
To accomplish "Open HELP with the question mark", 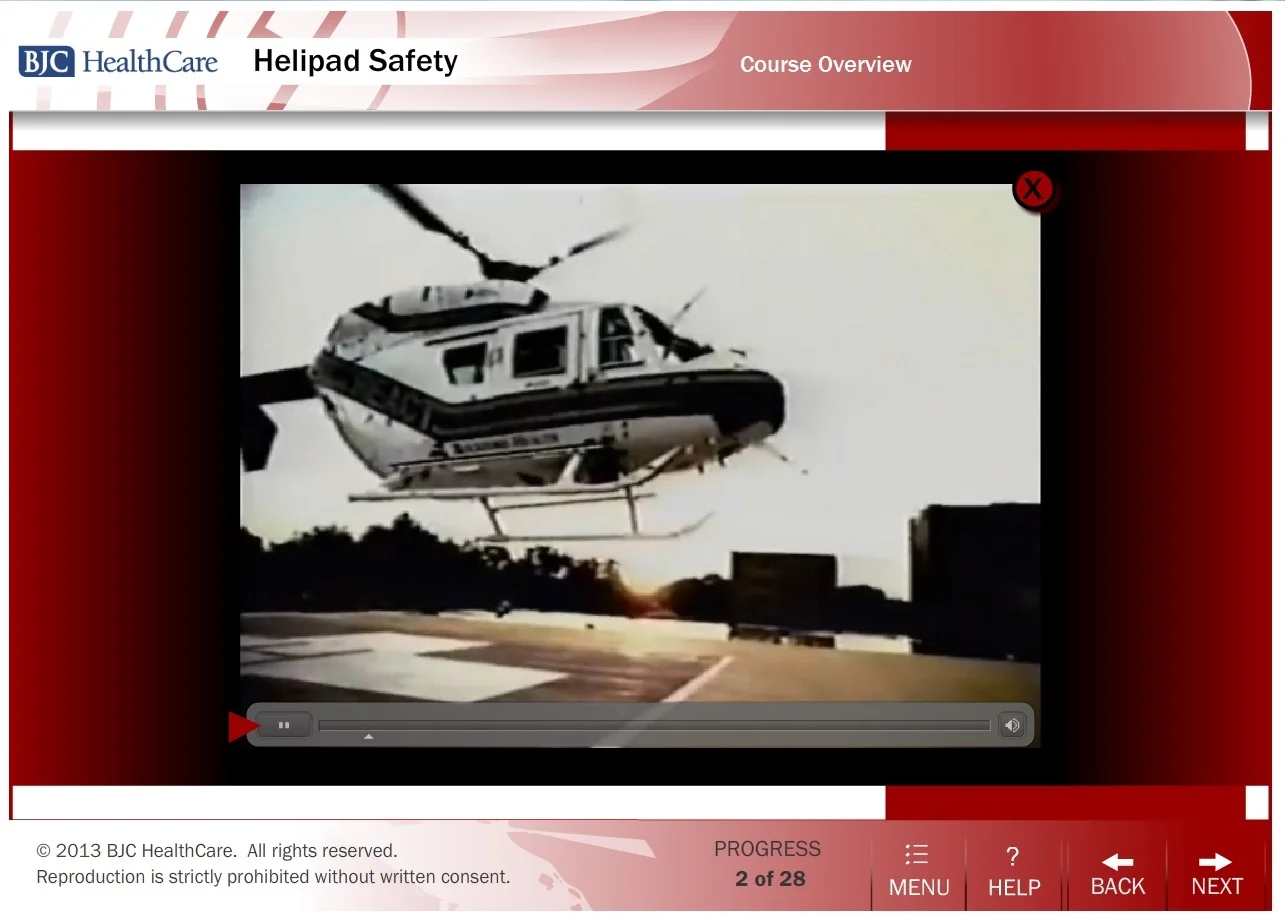I will pos(1014,871).
